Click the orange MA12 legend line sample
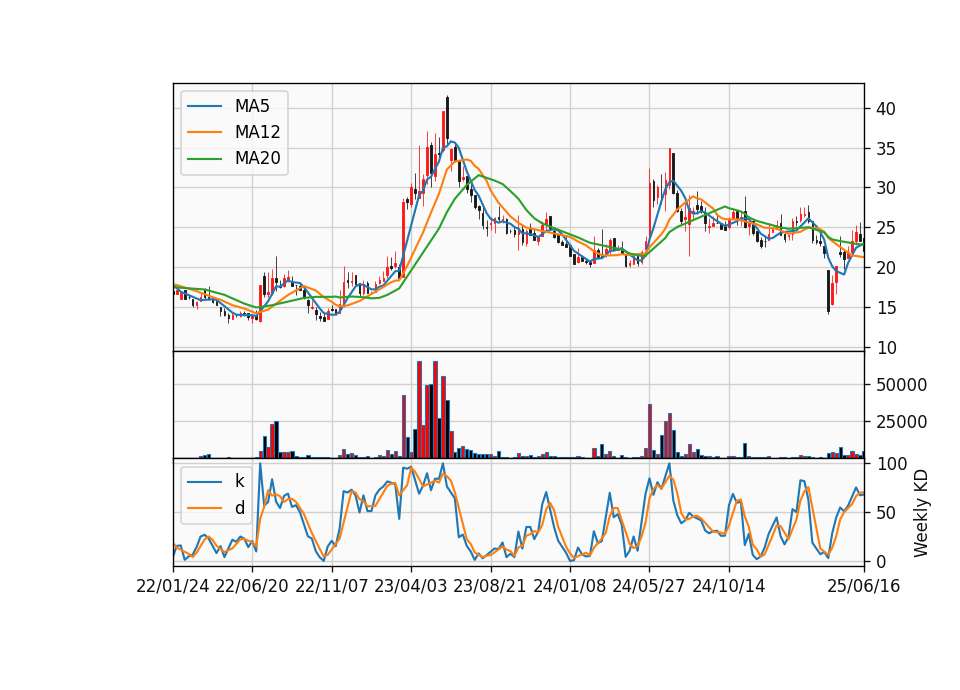 (204, 132)
